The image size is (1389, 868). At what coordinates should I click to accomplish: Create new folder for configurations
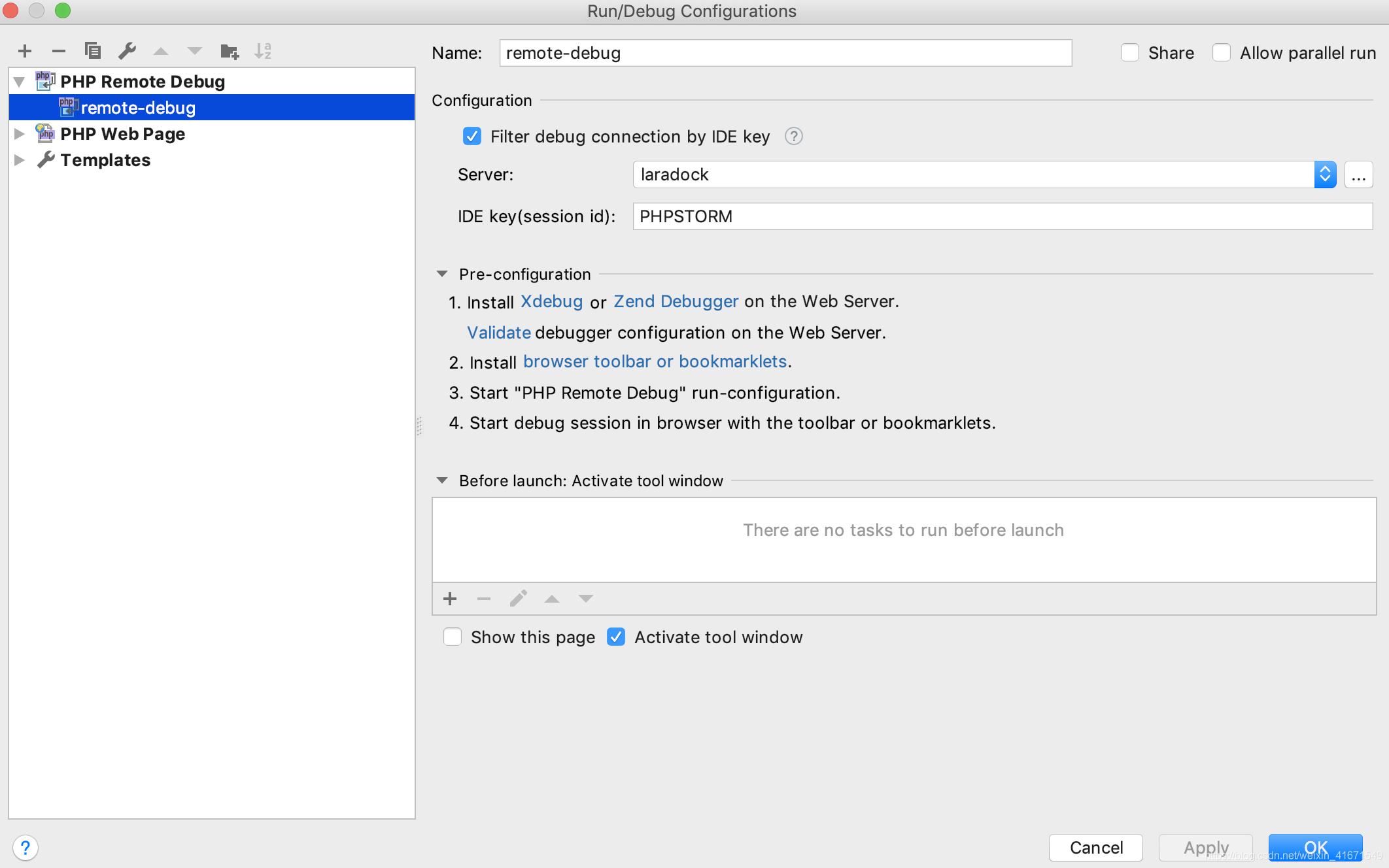(x=230, y=51)
